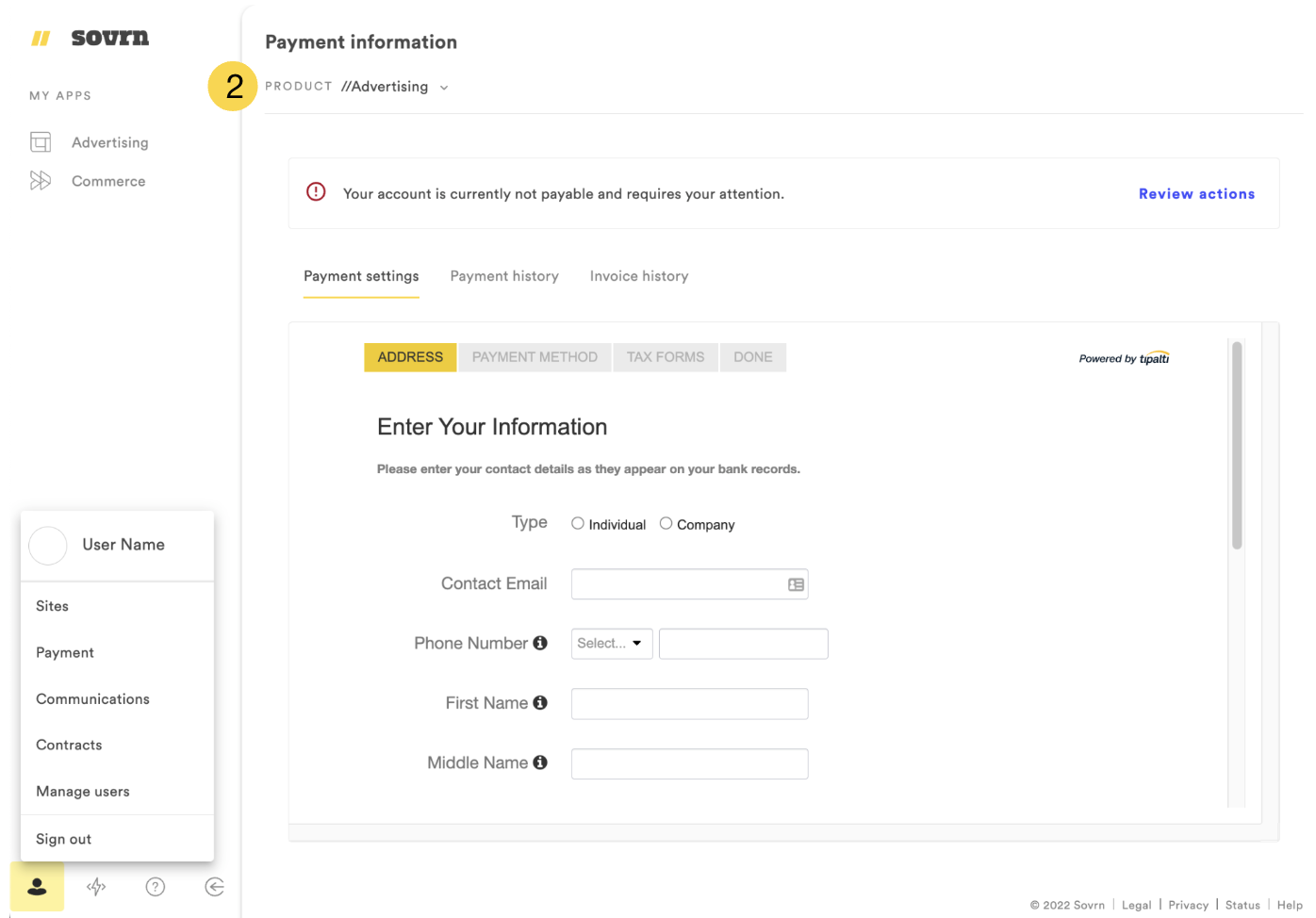Click the Review actions link

coord(1196,194)
